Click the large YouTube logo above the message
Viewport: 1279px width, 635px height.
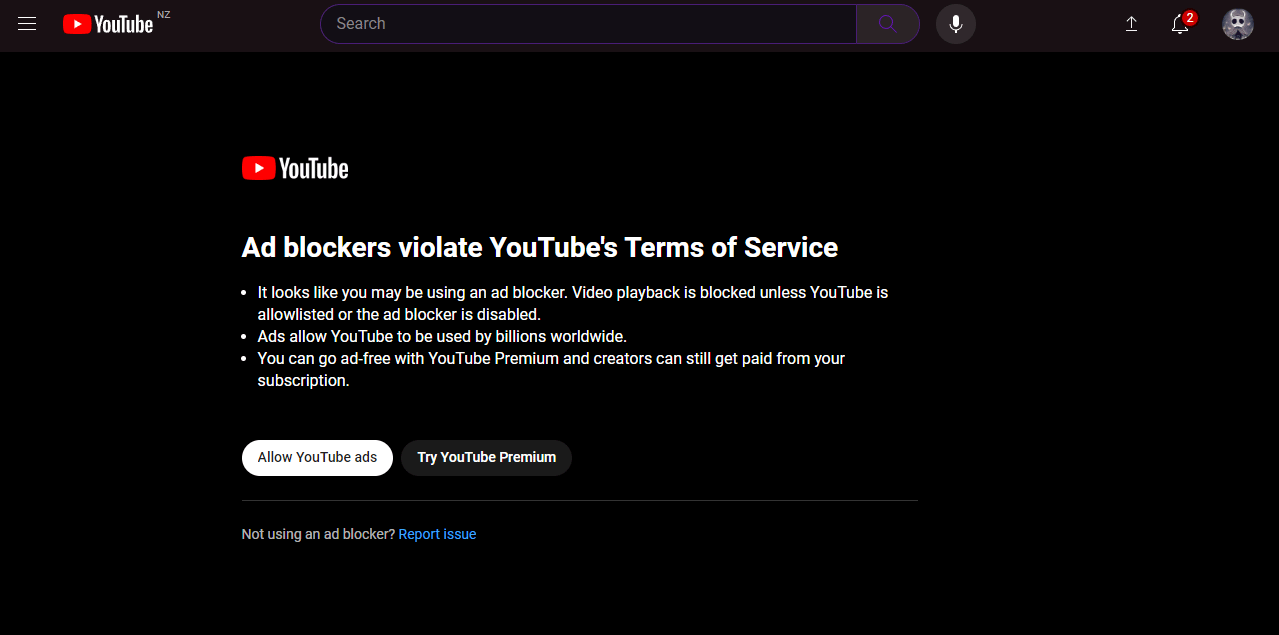(295, 168)
